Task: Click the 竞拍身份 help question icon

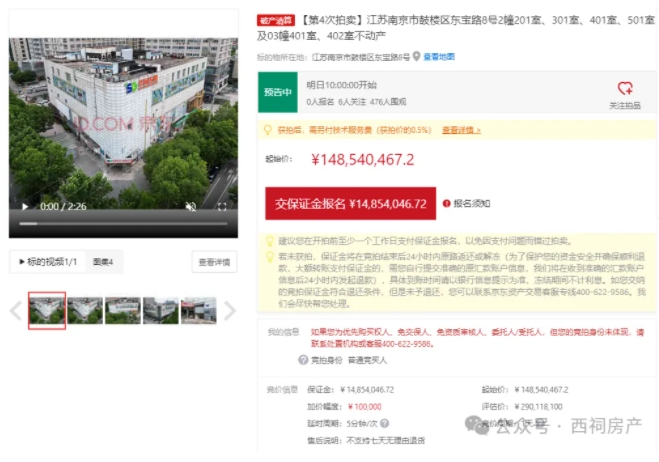Action: 303,360
